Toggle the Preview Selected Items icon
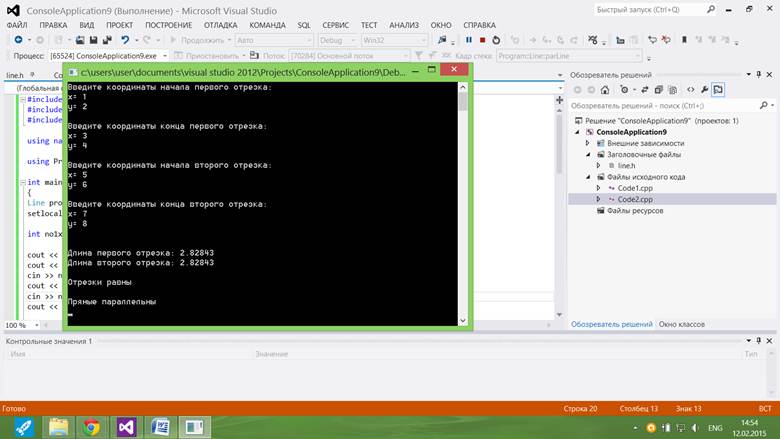 (x=718, y=89)
